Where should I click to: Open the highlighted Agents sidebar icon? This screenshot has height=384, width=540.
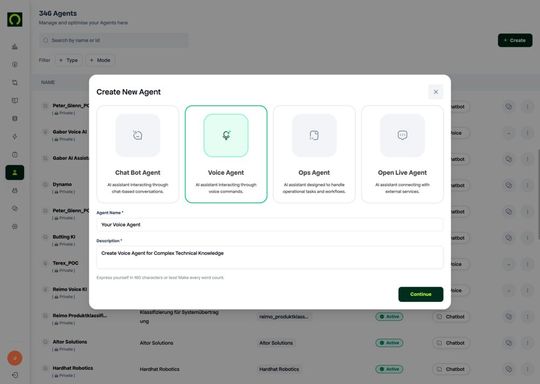point(15,173)
